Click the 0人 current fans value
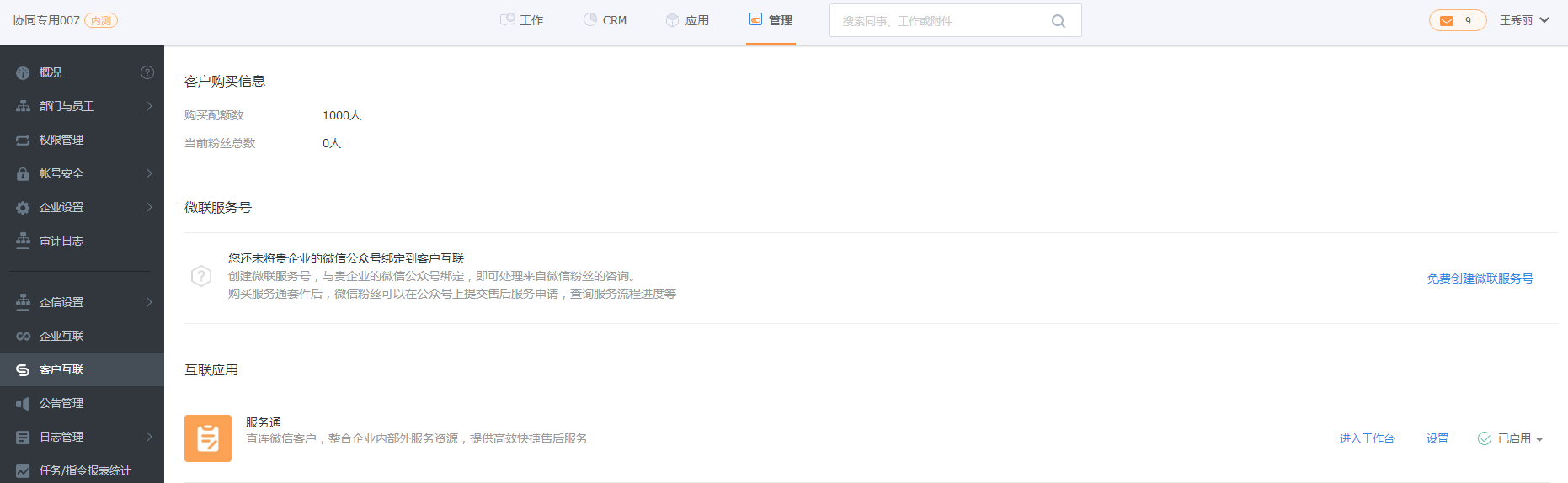The width and height of the screenshot is (1568, 483). (332, 143)
